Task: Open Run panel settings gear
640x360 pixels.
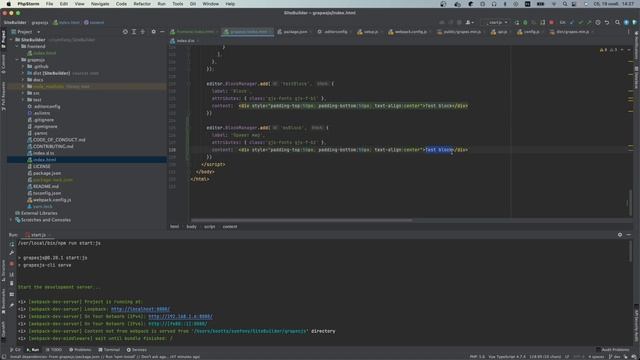Action: pos(620,235)
